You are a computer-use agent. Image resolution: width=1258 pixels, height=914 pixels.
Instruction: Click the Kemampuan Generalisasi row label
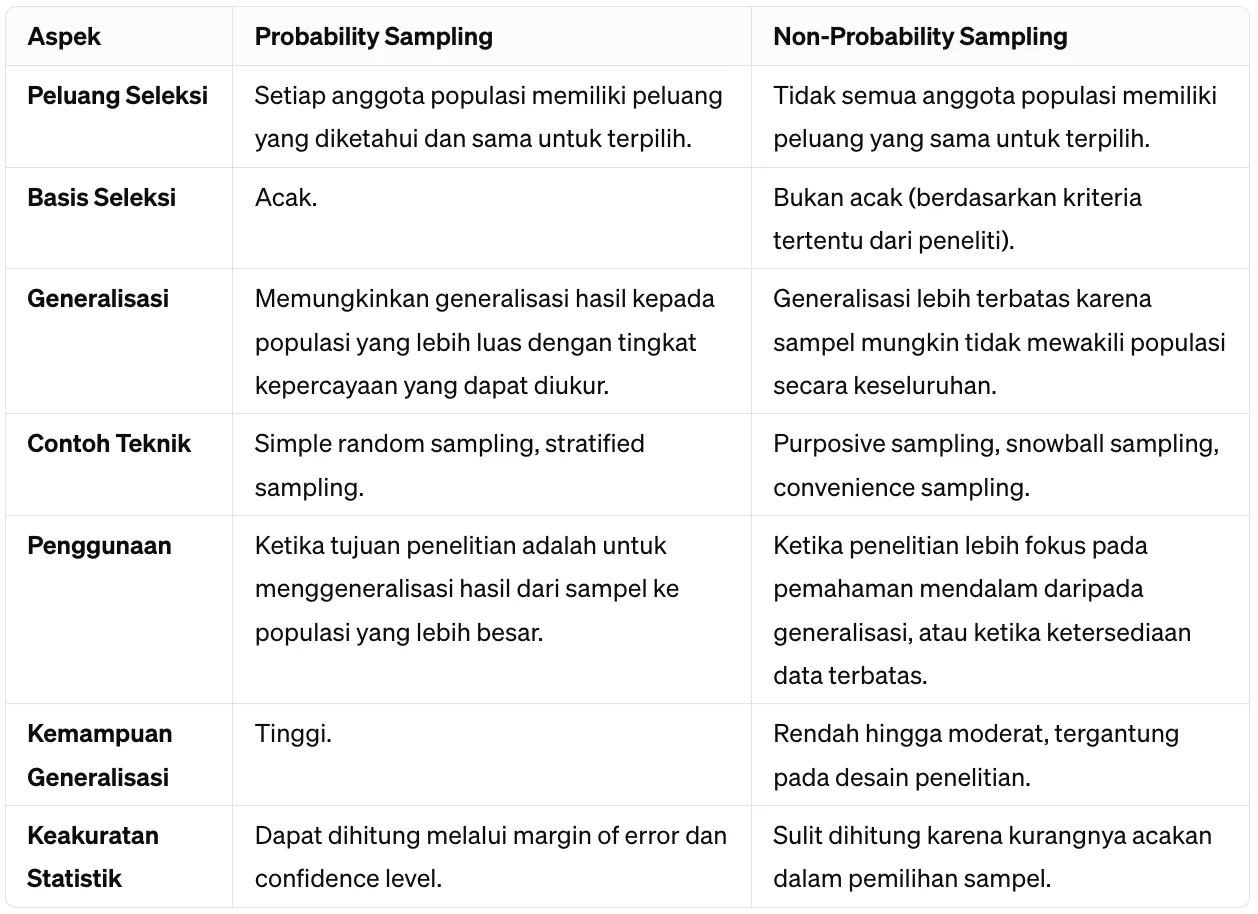[99, 755]
